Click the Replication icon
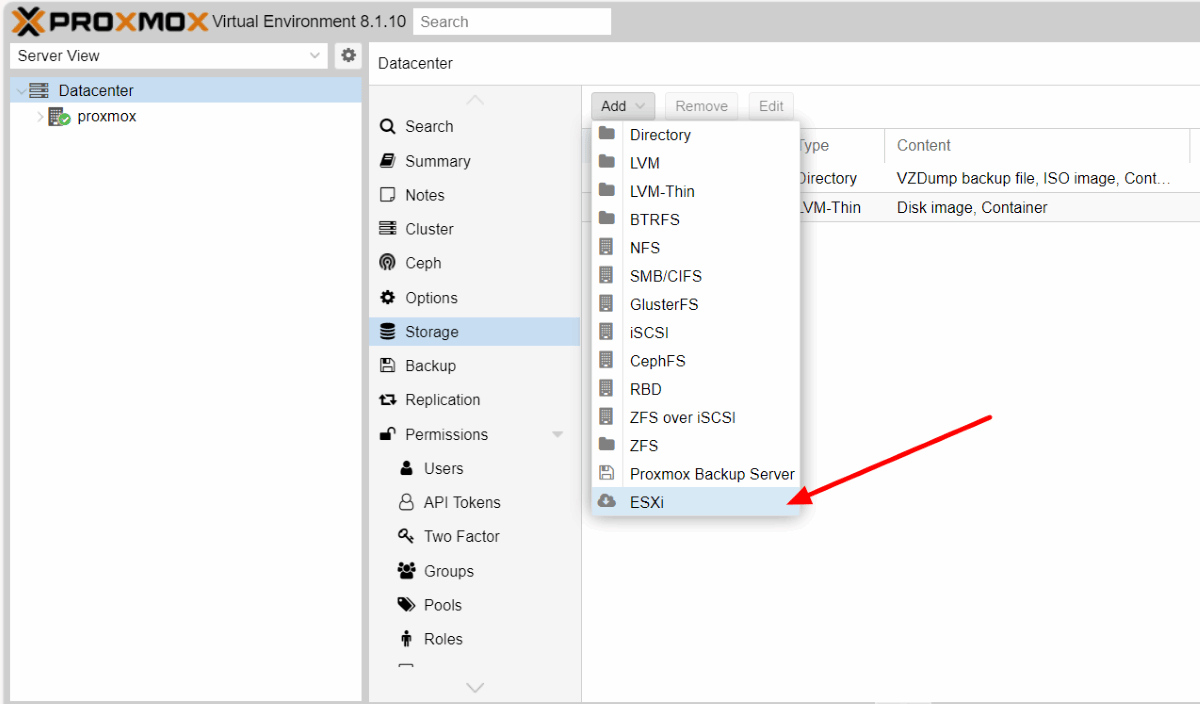The image size is (1200, 704). (388, 399)
